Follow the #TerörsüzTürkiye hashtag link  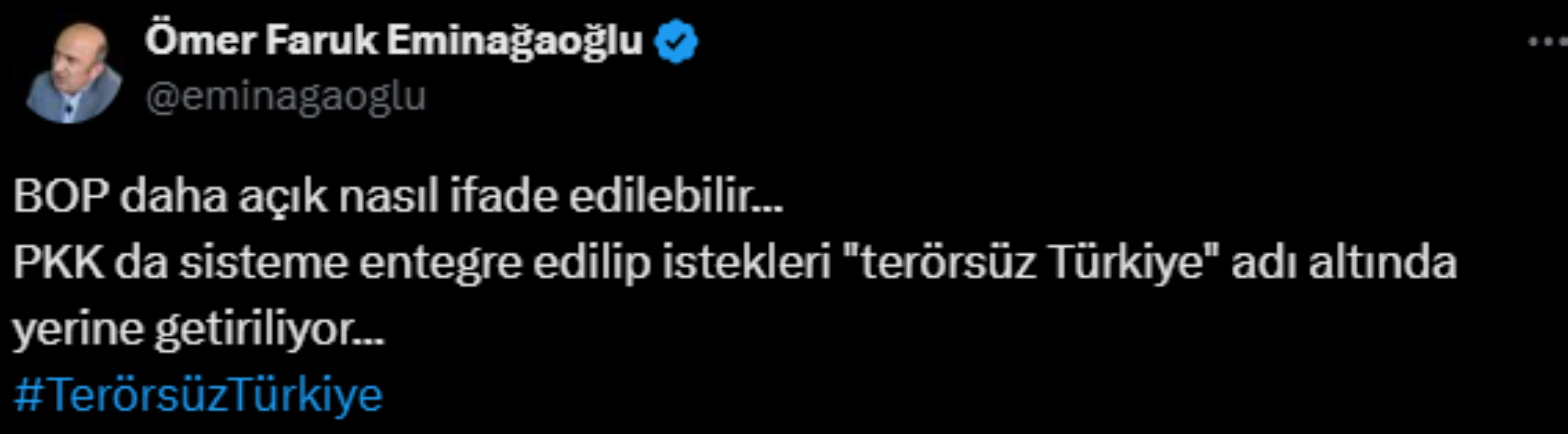click(x=199, y=396)
